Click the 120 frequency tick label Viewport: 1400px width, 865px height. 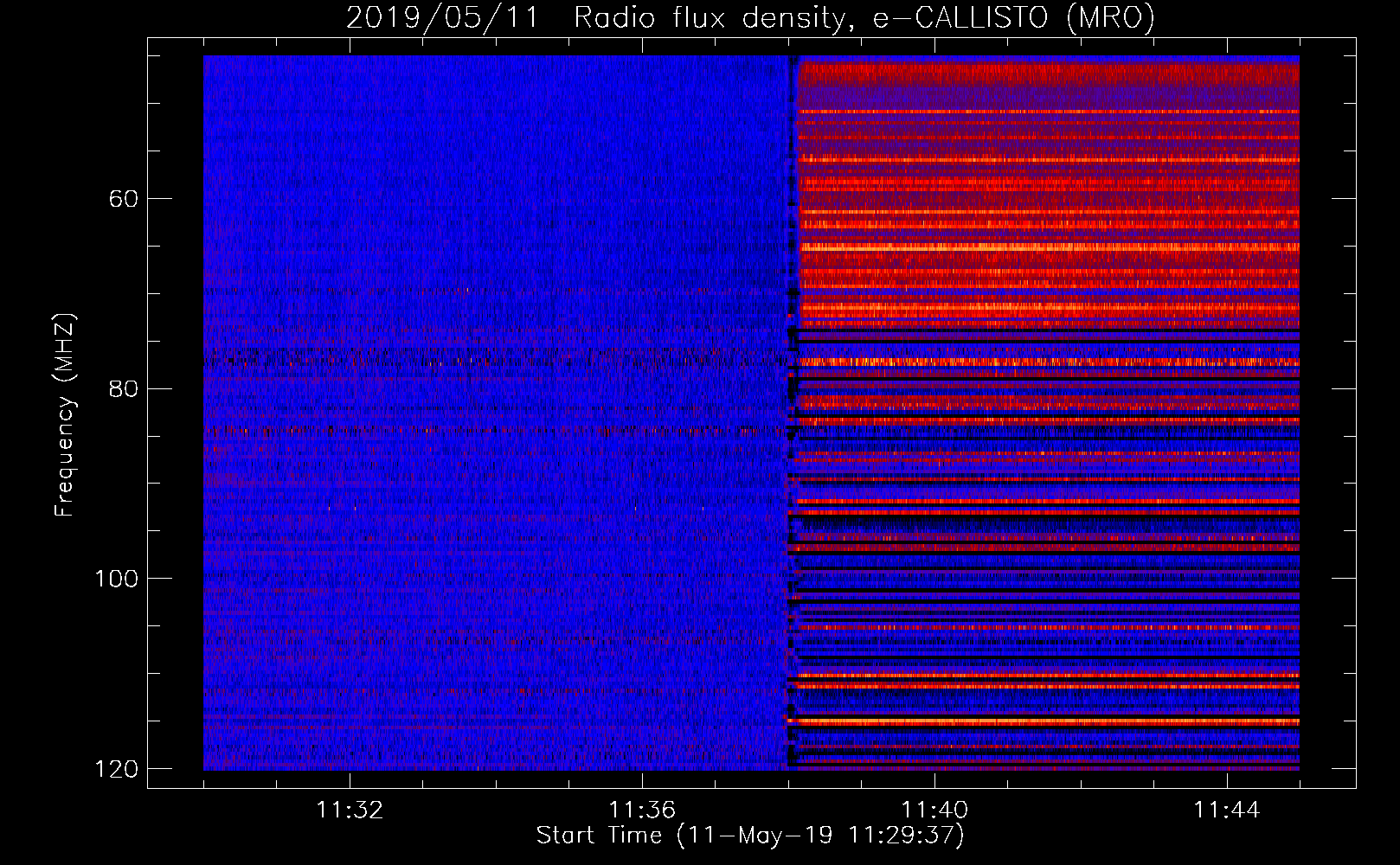point(116,769)
